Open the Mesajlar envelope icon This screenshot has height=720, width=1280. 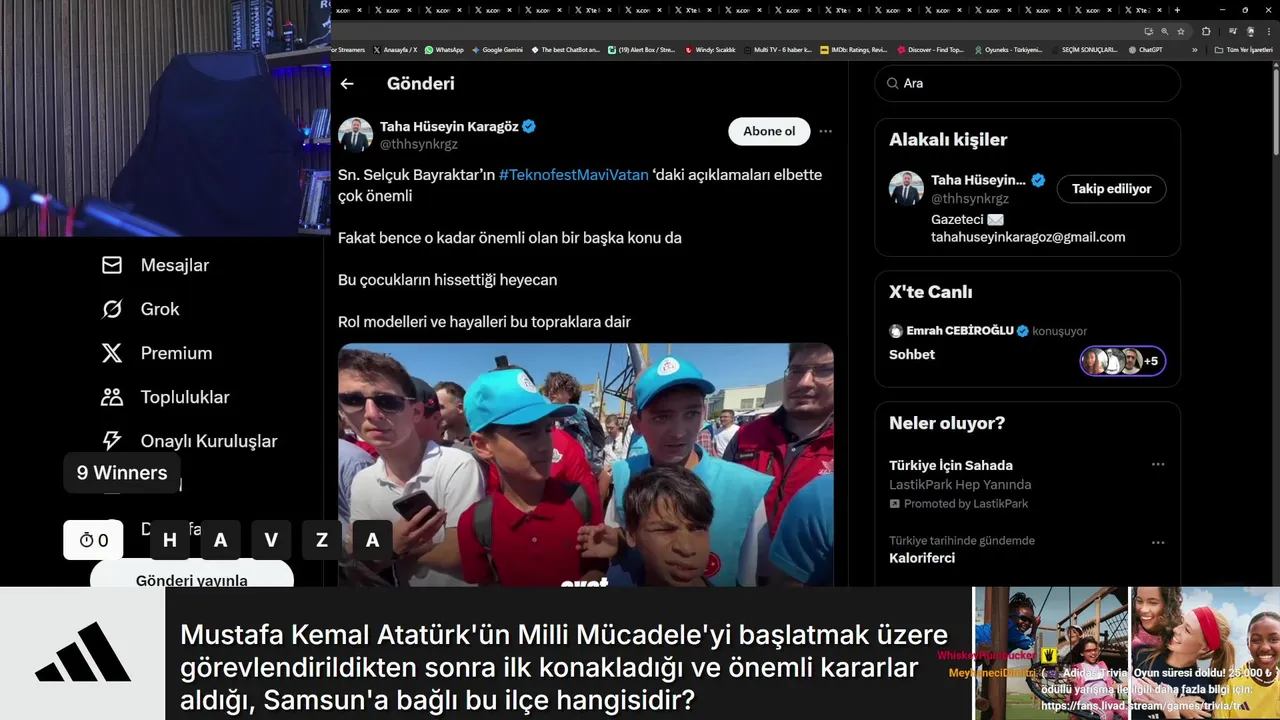(112, 265)
